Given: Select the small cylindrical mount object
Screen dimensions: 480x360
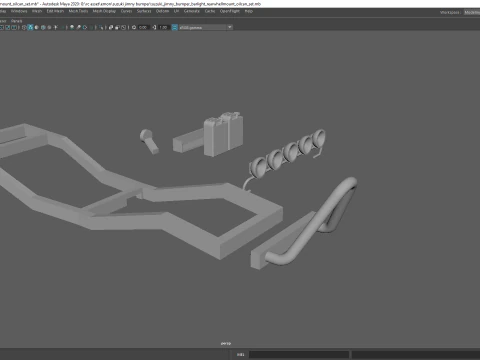Looking at the screenshot, I should pyautogui.click(x=149, y=141).
